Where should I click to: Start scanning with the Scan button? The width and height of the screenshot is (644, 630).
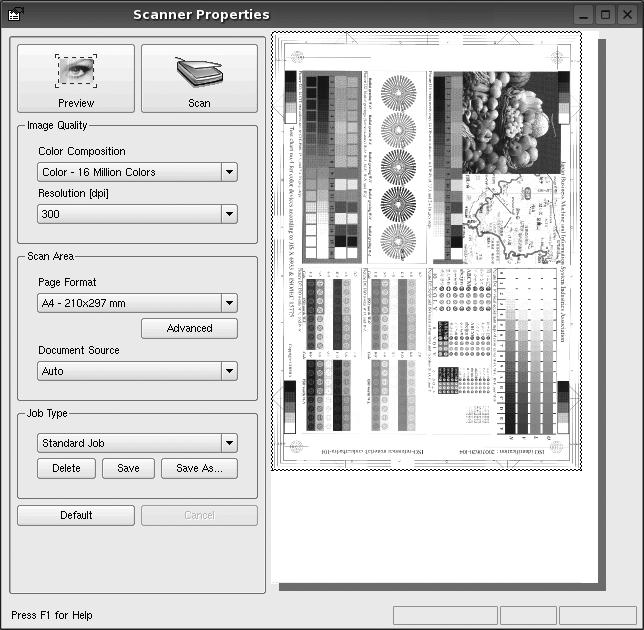200,78
